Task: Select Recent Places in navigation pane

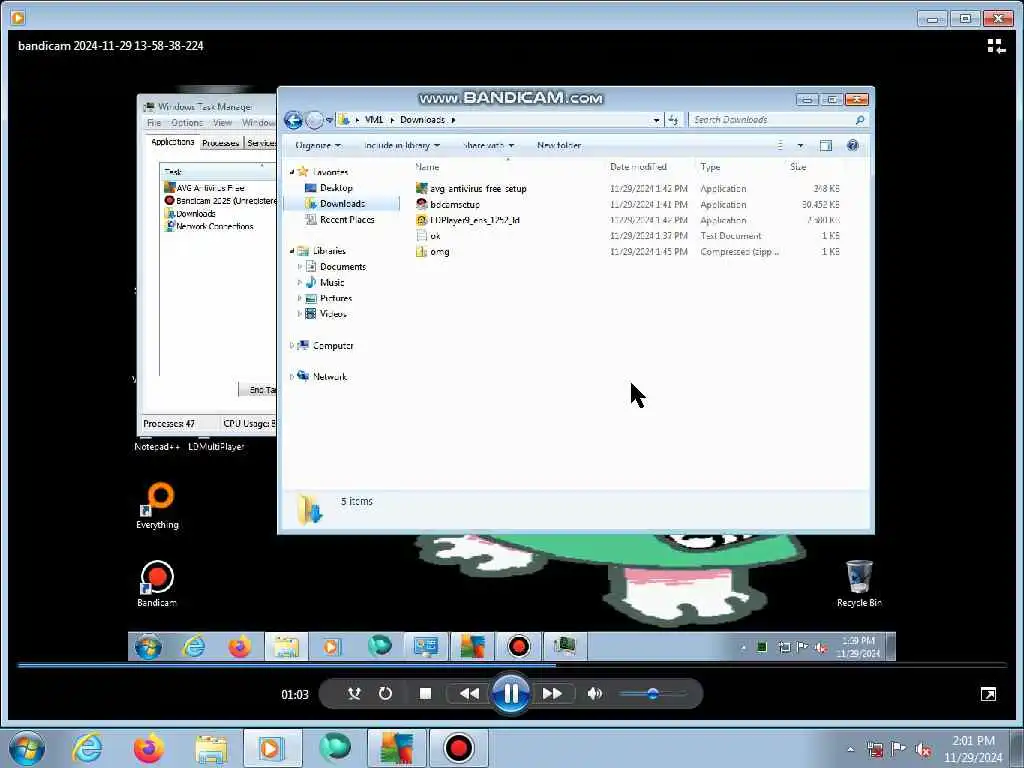Action: [347, 220]
